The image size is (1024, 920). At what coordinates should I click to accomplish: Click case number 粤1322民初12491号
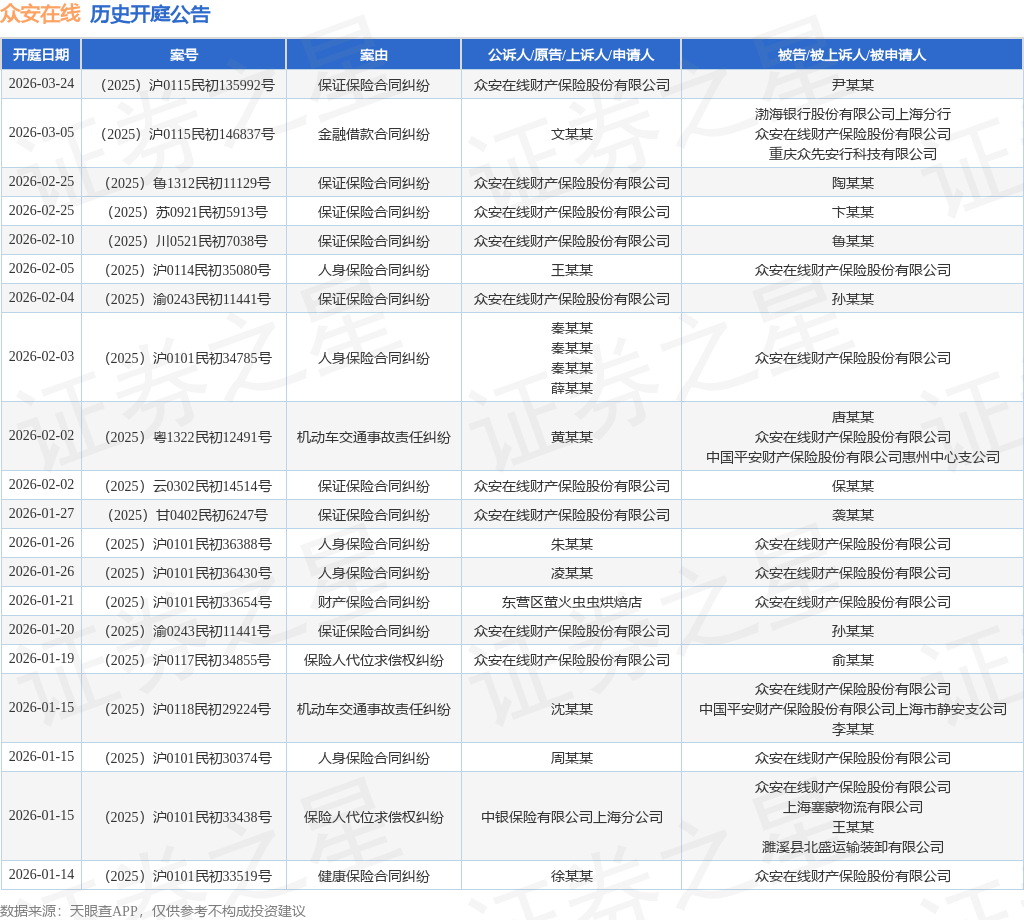(187, 437)
